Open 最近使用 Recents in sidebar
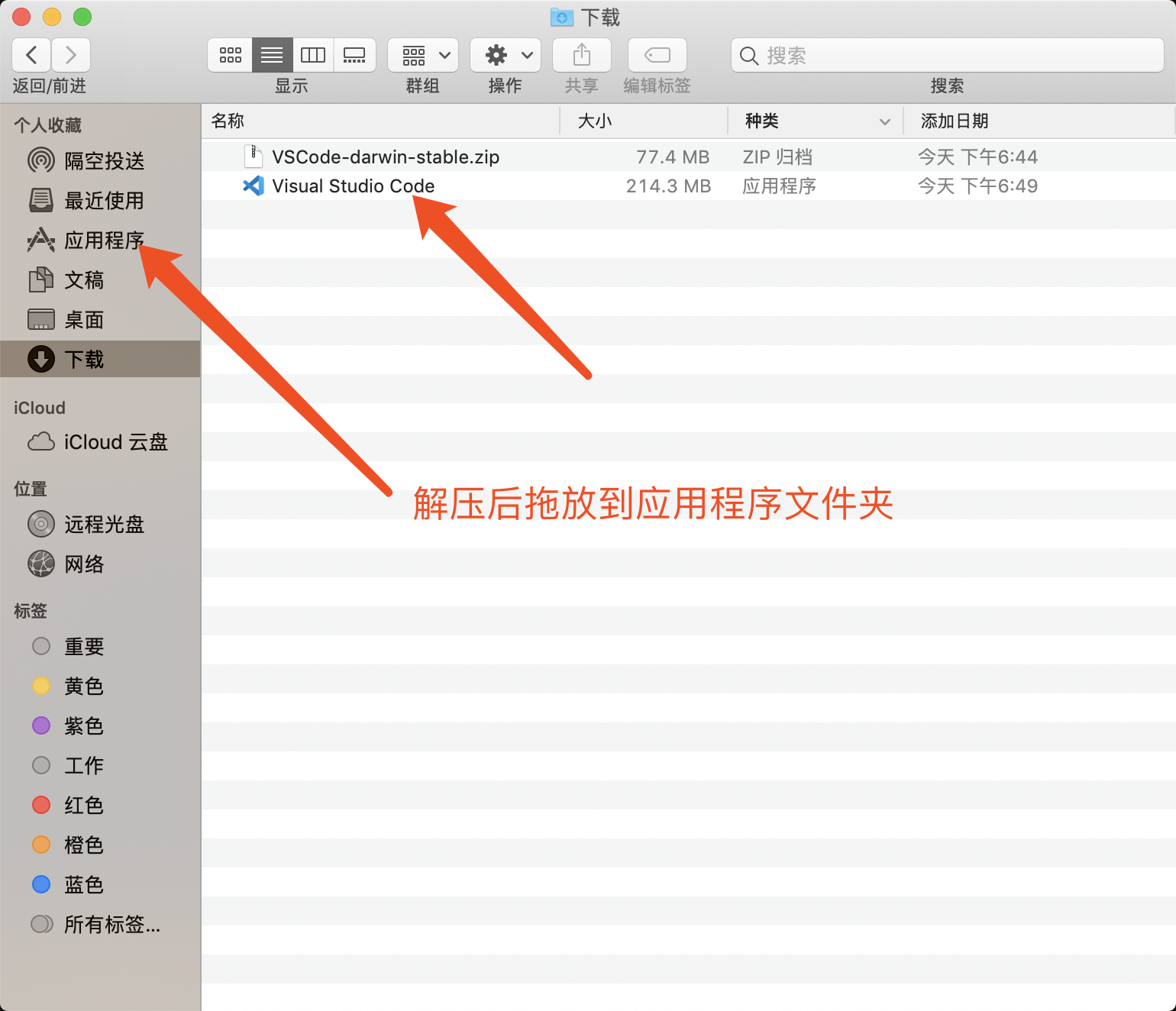 coord(100,200)
